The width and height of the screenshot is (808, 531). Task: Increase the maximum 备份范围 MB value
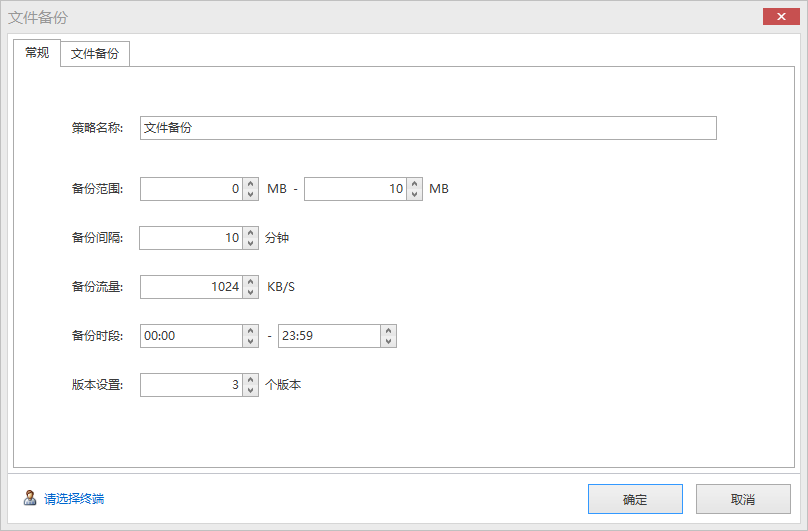click(x=414, y=184)
